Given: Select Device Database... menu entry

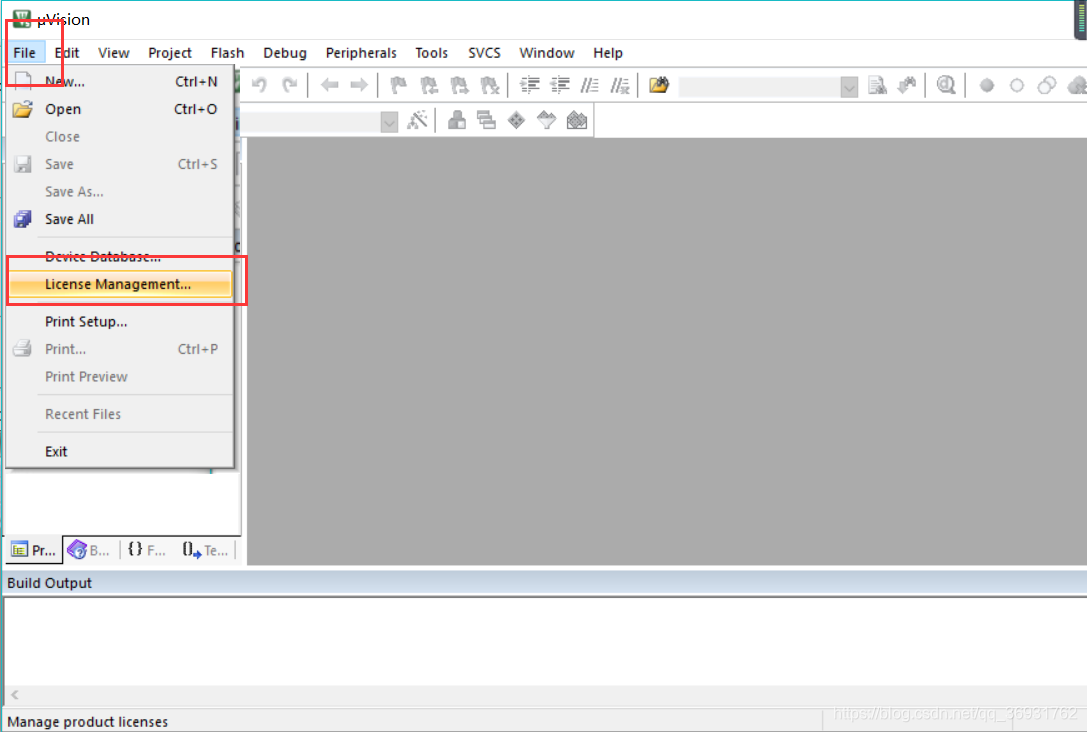Looking at the screenshot, I should (119, 256).
